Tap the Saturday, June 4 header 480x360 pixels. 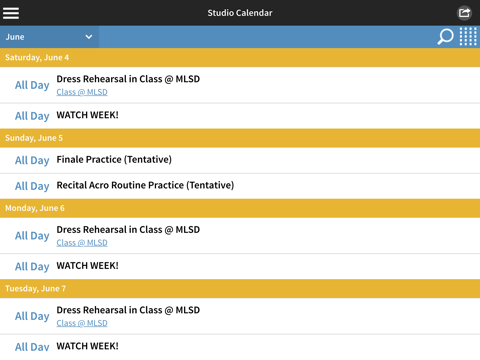(x=240, y=57)
